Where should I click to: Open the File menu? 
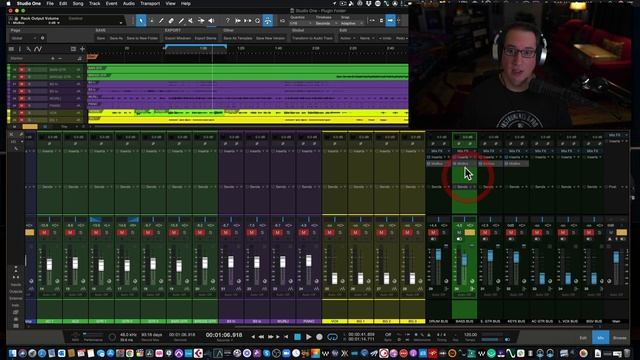click(x=50, y=3)
